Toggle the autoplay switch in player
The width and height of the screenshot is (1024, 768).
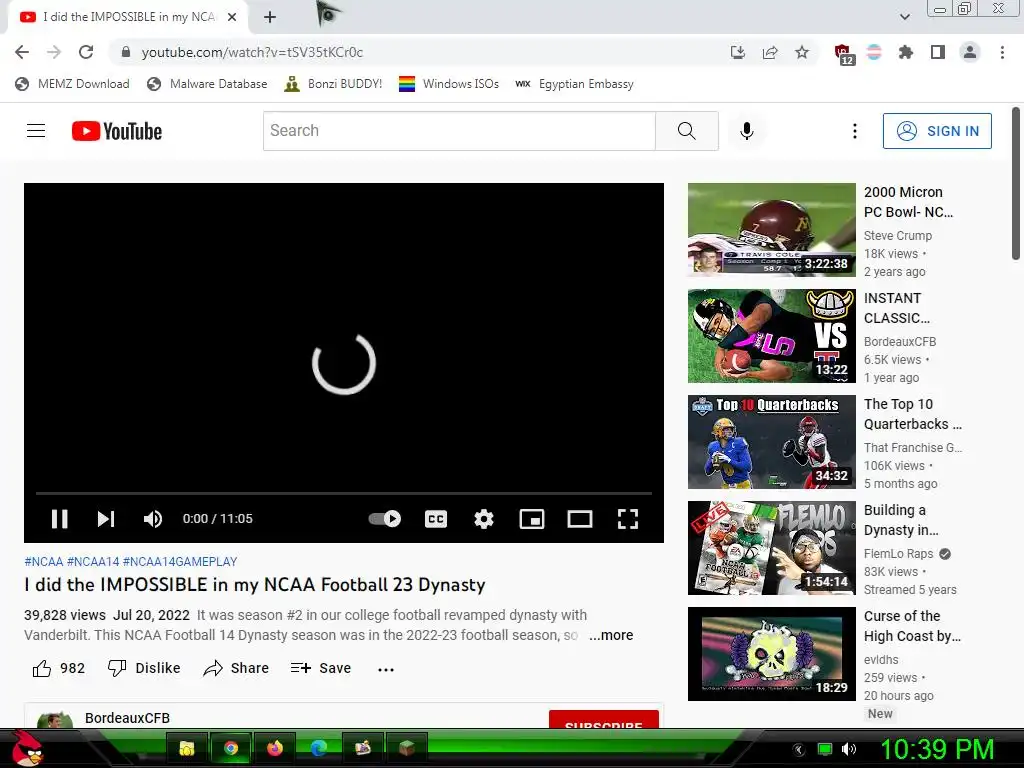coord(385,519)
